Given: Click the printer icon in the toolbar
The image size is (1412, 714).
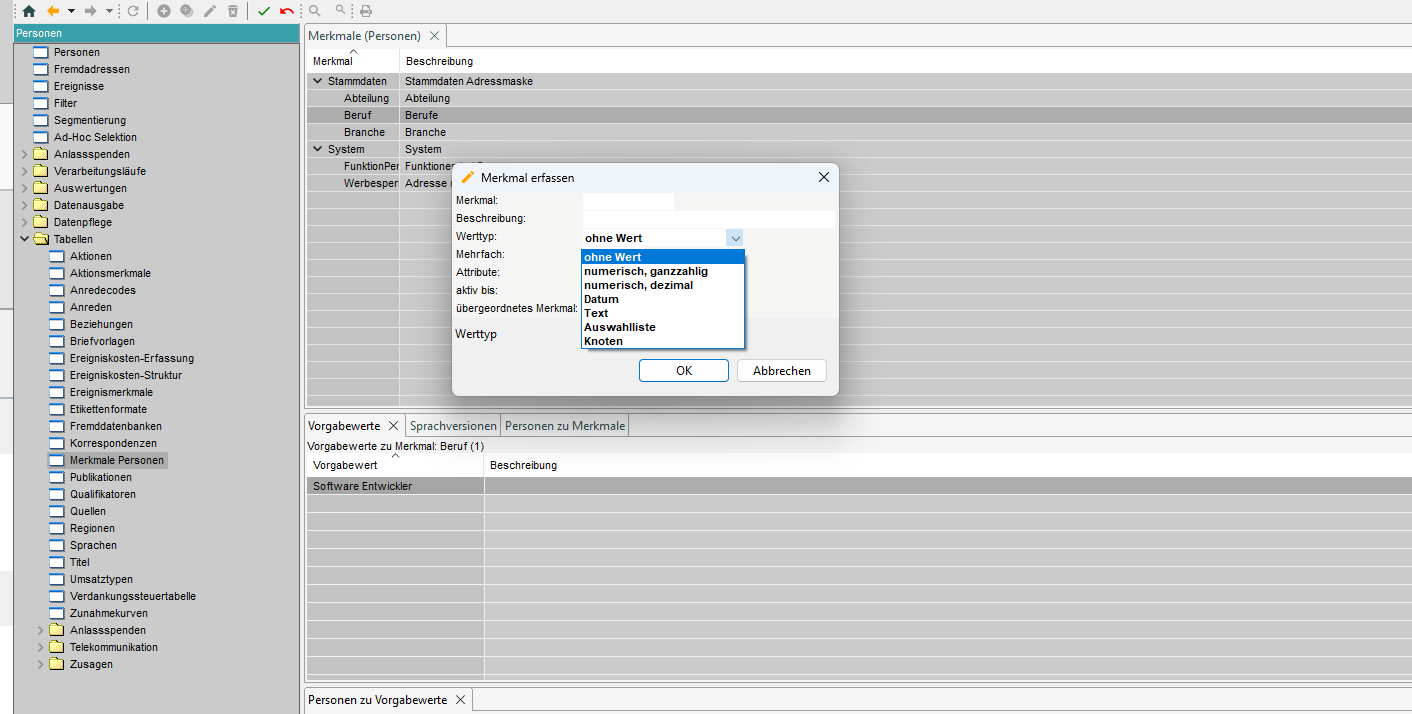Looking at the screenshot, I should tap(366, 11).
